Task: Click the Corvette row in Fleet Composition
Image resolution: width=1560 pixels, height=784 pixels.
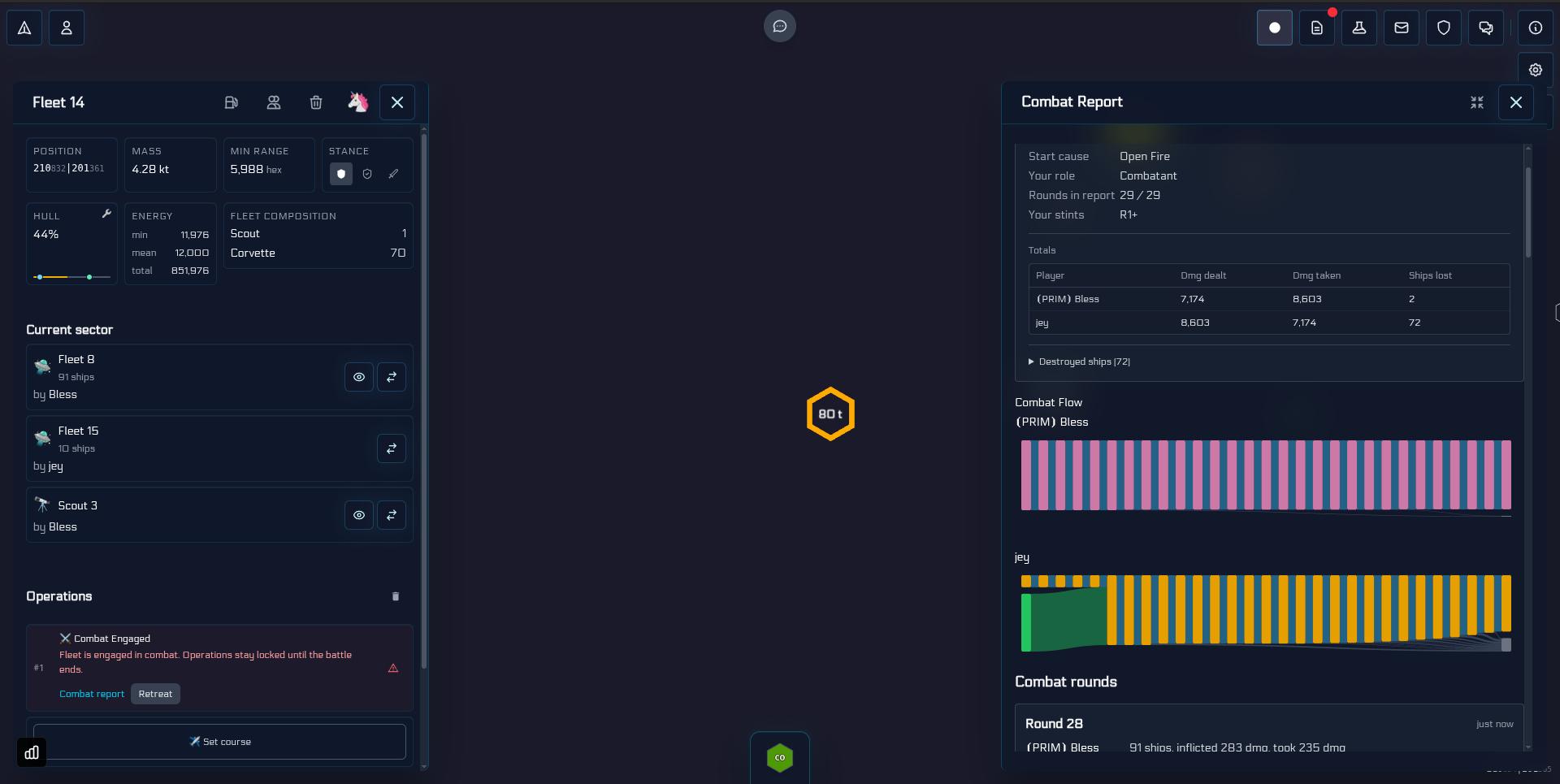Action: click(x=318, y=253)
